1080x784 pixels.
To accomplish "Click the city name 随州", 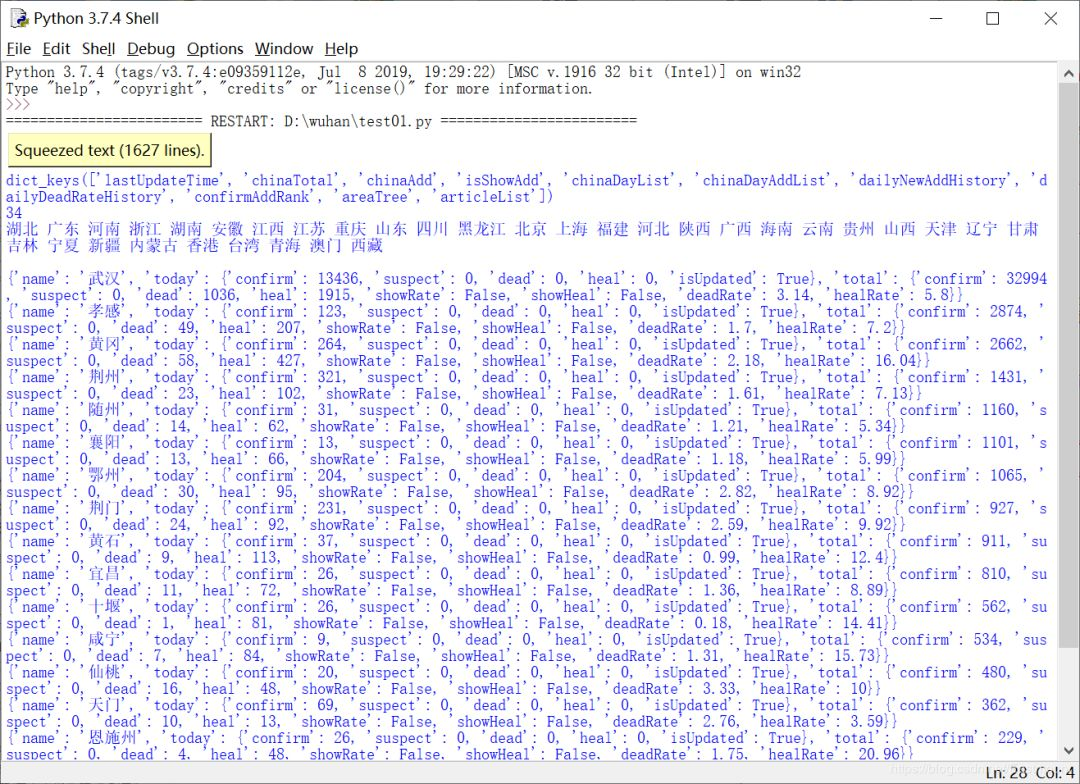I will click(x=104, y=410).
